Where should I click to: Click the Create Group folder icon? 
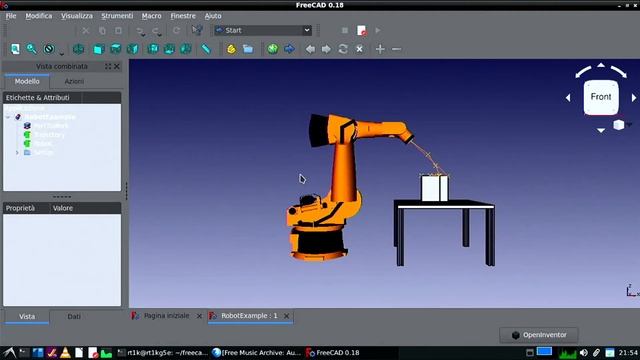(248, 49)
